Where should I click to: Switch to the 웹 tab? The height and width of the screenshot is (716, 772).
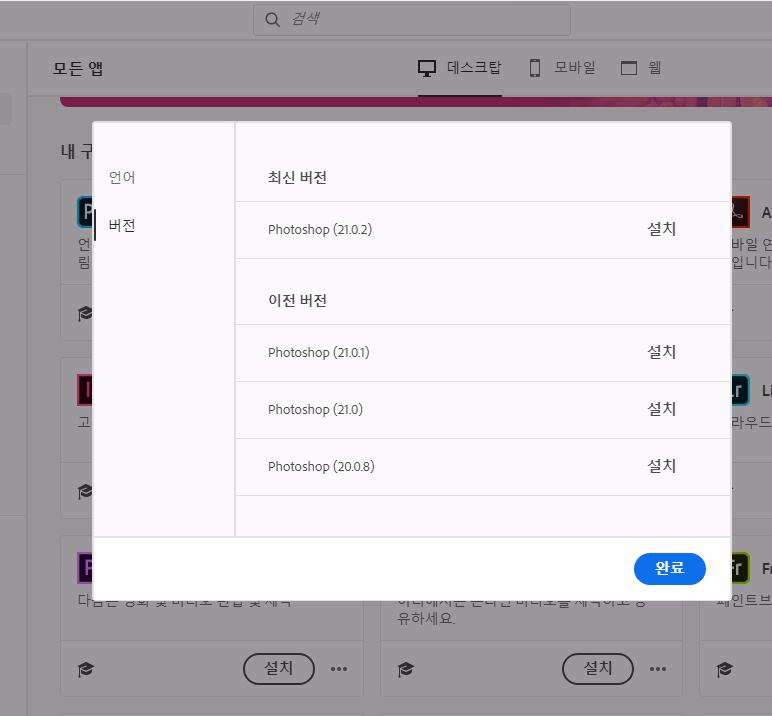[655, 68]
